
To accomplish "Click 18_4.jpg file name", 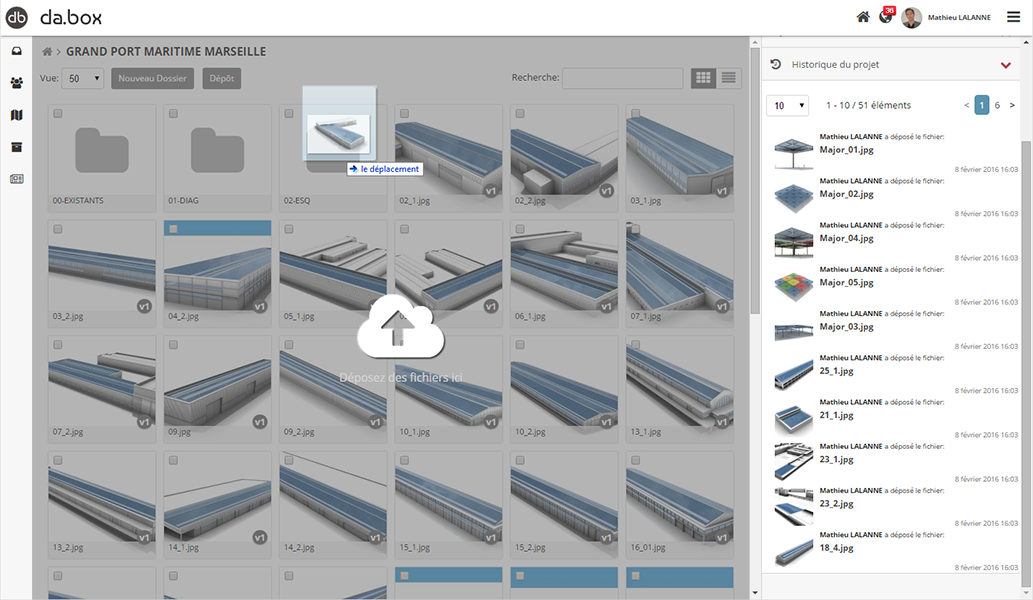I will 836,548.
